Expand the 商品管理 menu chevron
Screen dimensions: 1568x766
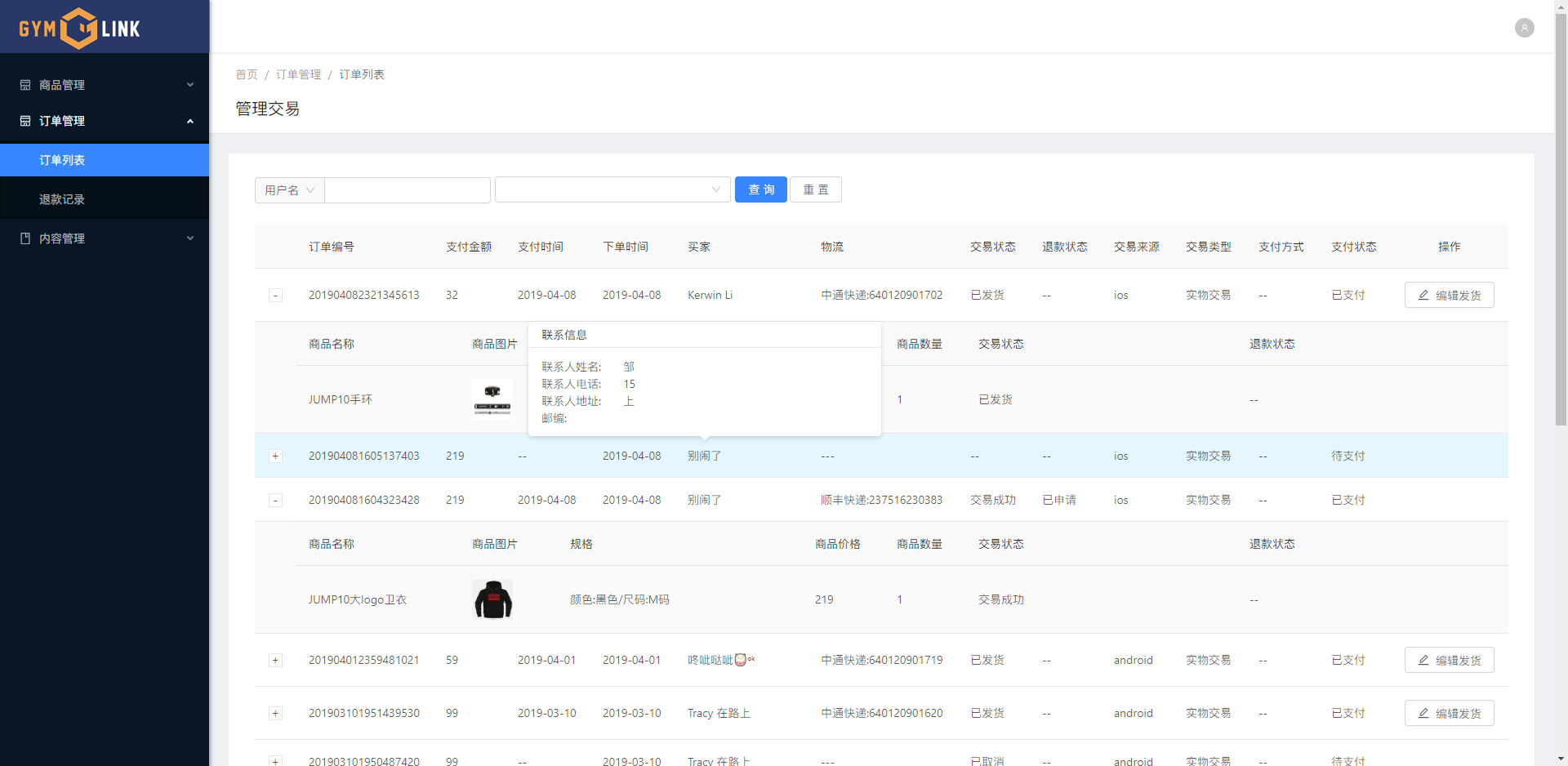tap(190, 85)
